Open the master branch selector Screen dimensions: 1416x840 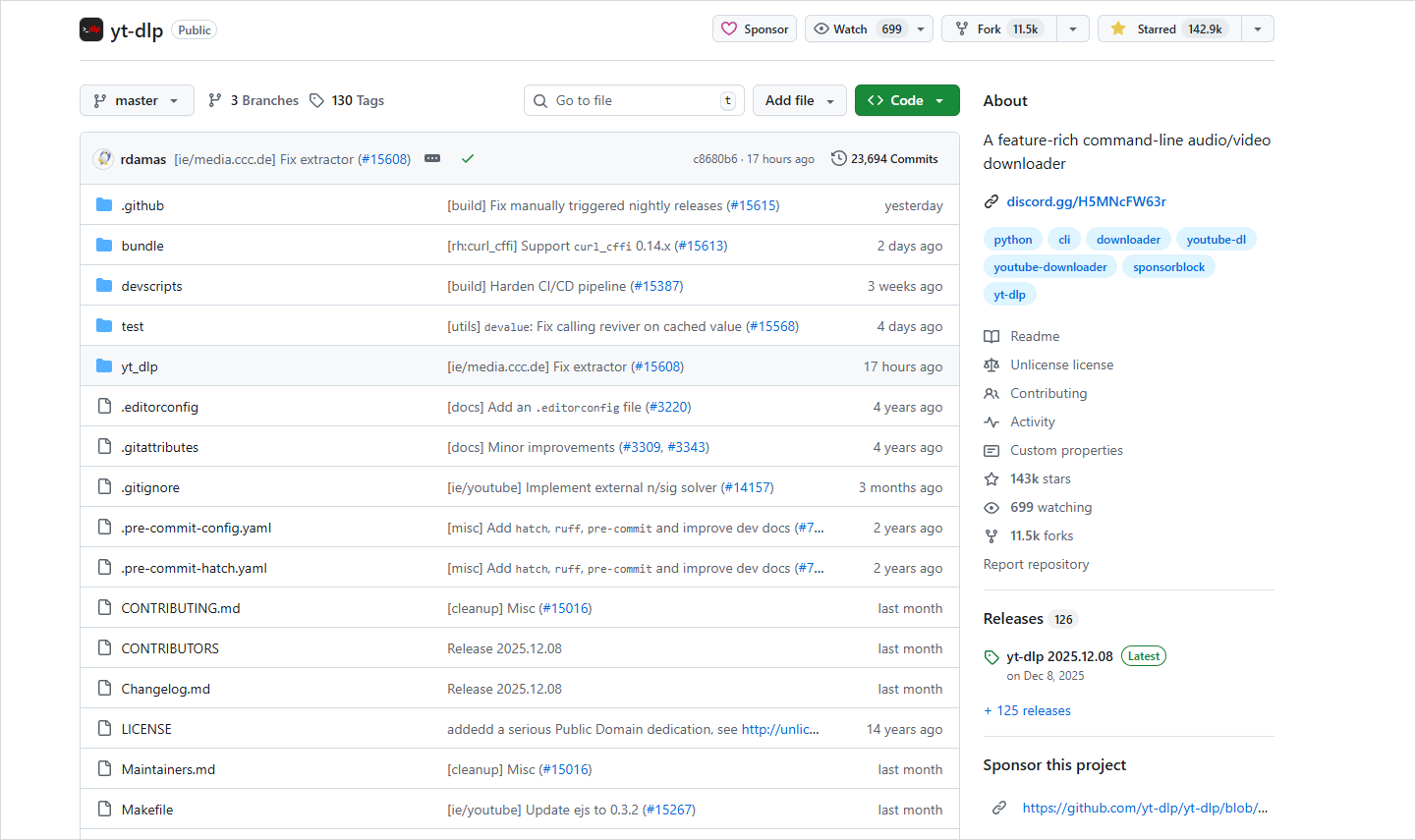coord(137,100)
